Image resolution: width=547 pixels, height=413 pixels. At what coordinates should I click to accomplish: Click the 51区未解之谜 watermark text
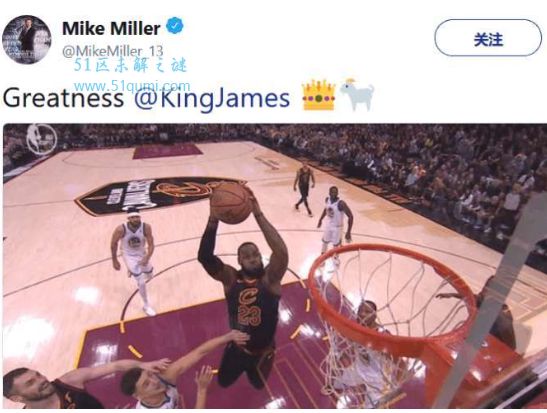pos(130,66)
